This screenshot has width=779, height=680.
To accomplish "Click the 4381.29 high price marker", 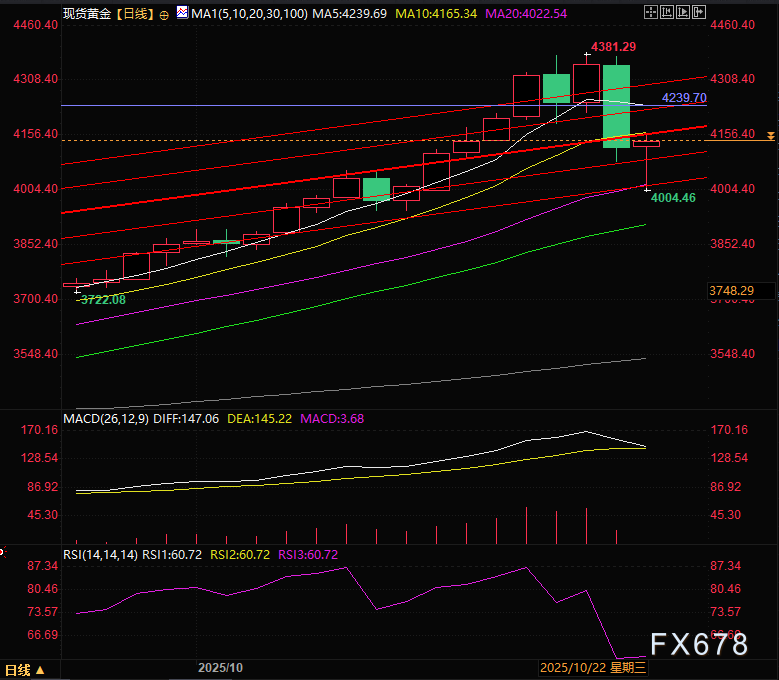I will (613, 47).
